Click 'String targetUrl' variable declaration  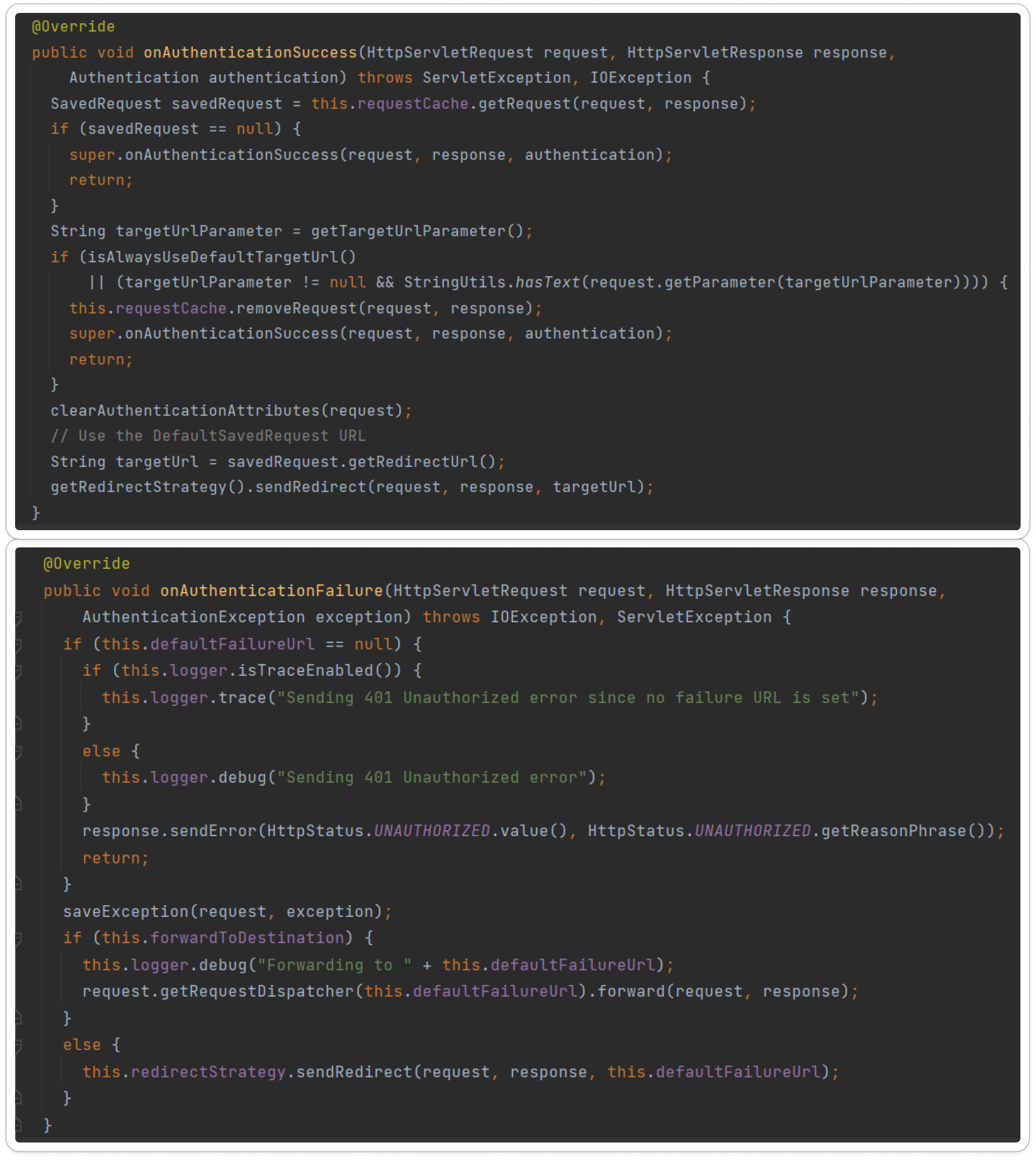(x=124, y=462)
